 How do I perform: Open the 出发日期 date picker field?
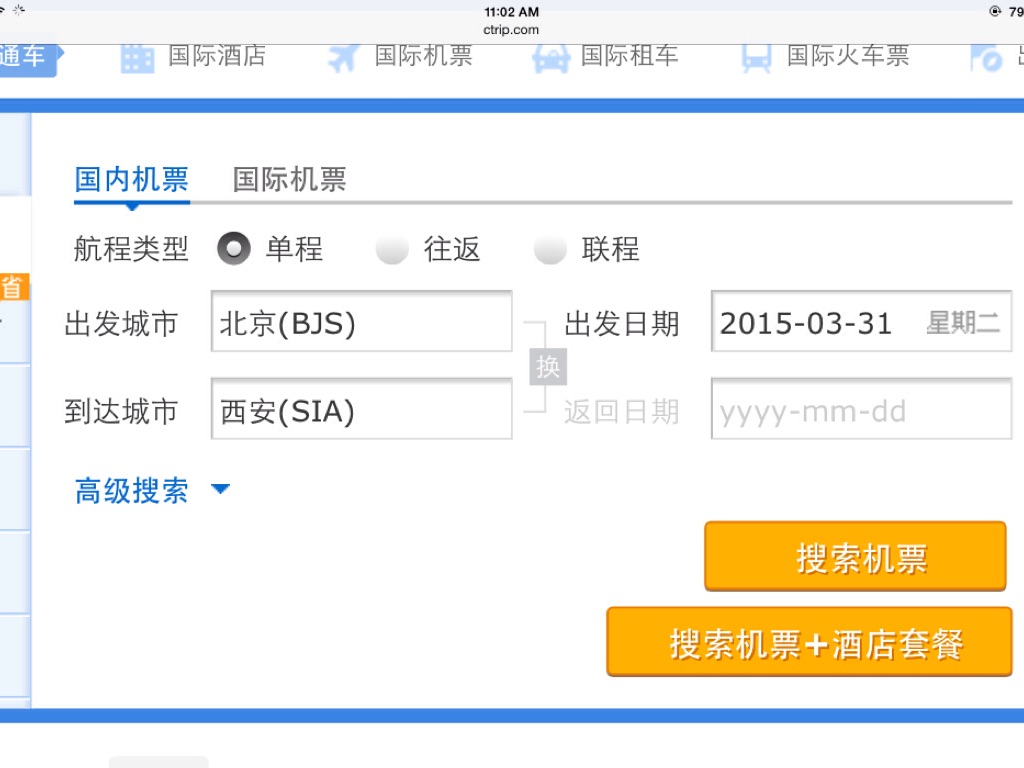(x=861, y=323)
